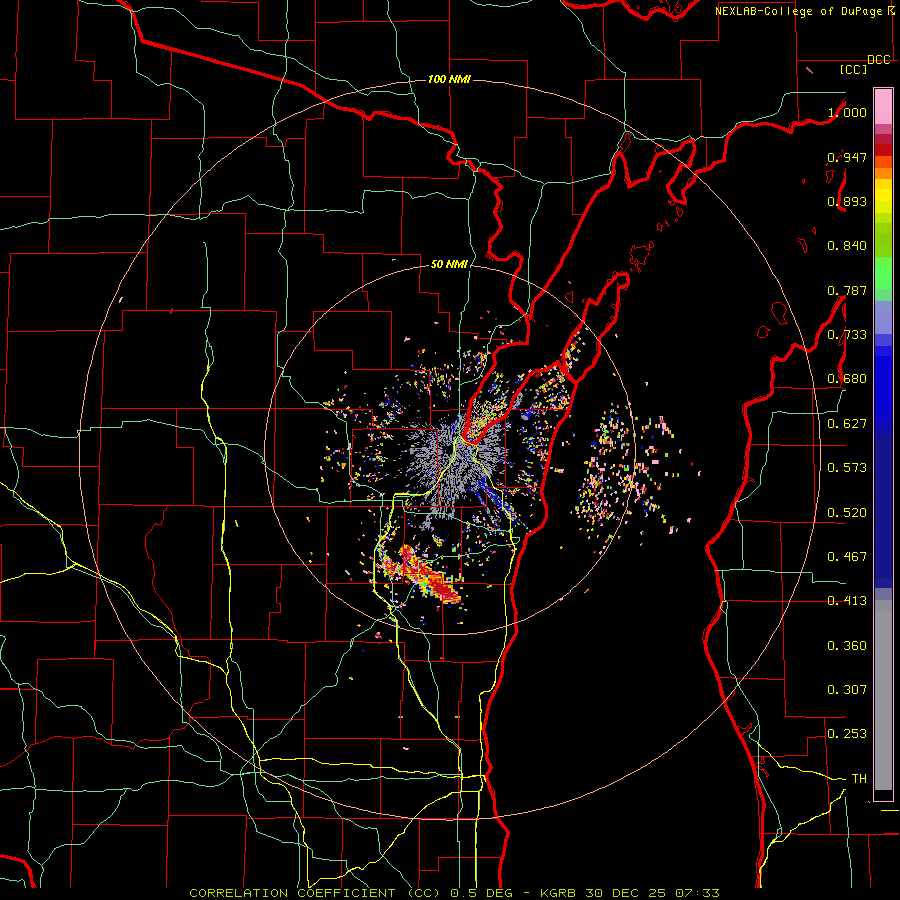This screenshot has height=900, width=900.
Task: Click the red high-CC echo cluster south of radar
Action: 424,574
